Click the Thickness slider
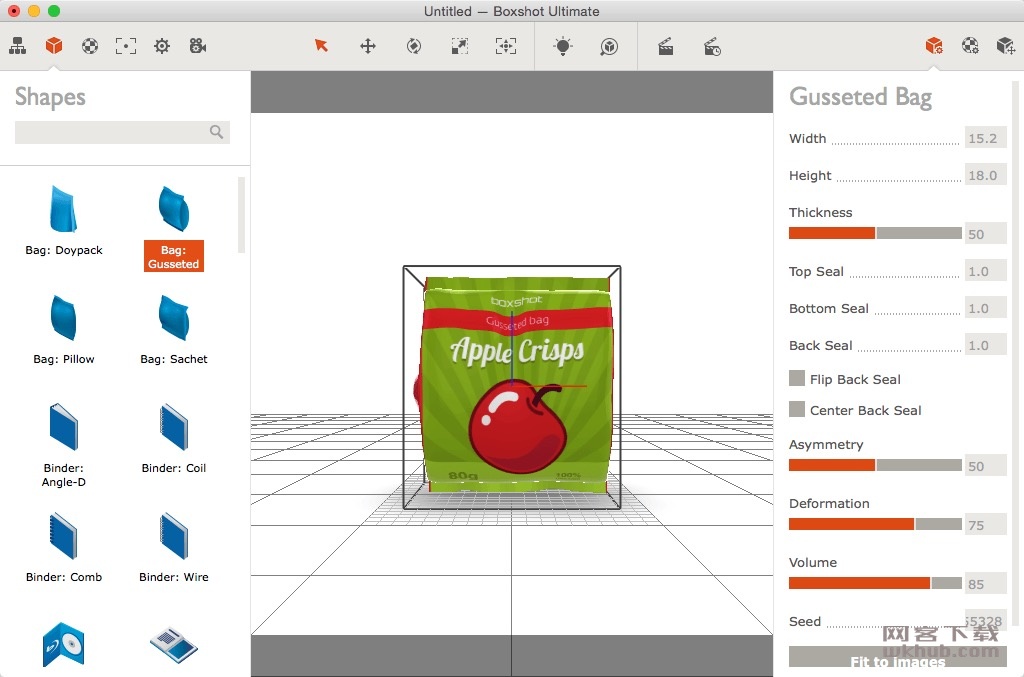The image size is (1024, 677). [875, 233]
